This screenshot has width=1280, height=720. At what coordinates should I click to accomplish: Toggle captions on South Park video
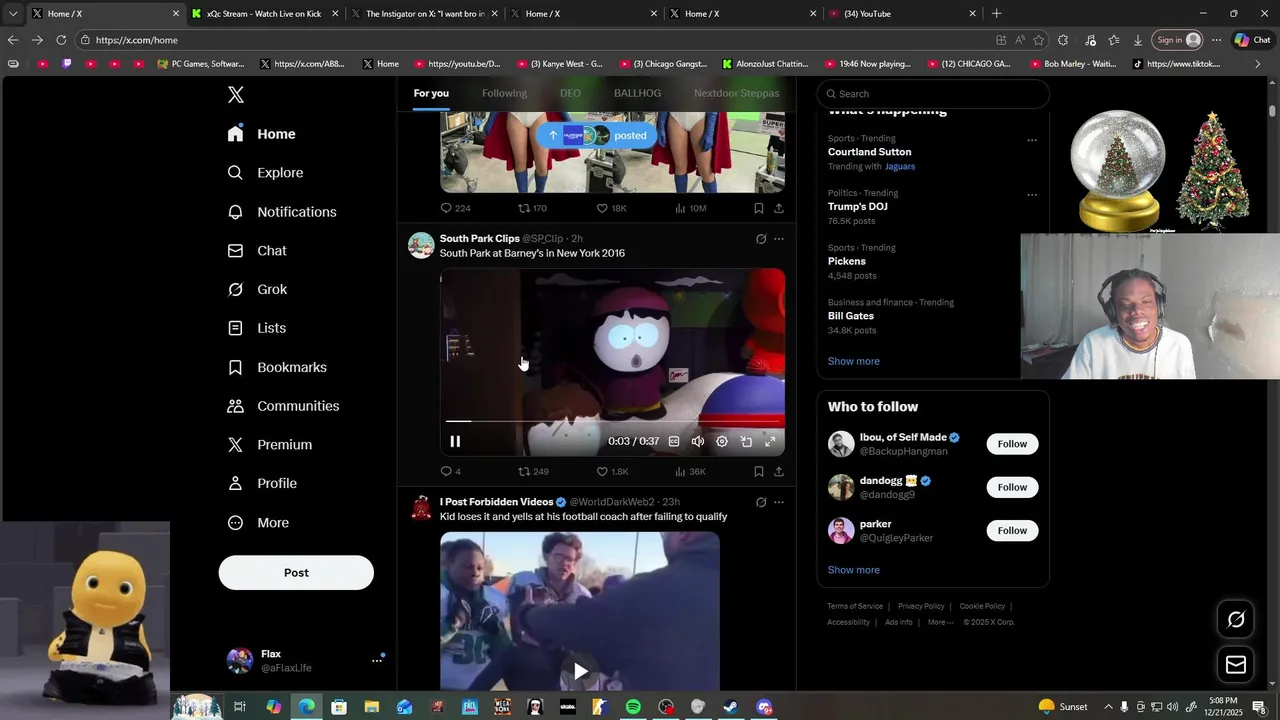[x=674, y=441]
